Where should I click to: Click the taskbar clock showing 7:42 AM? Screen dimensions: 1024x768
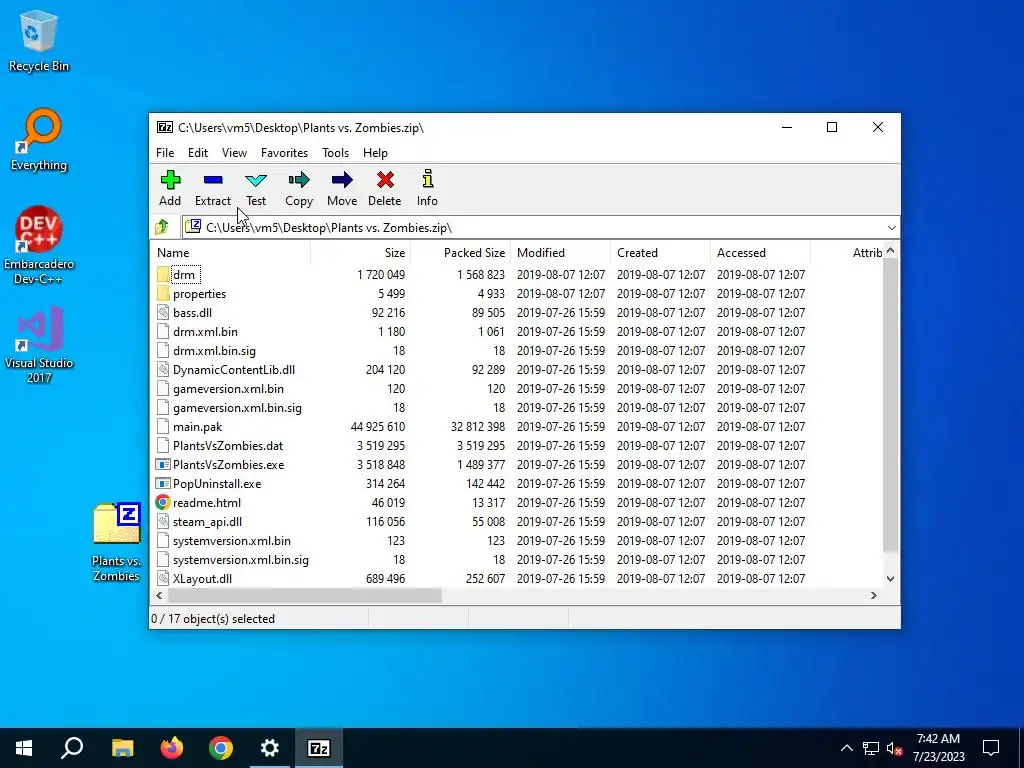pyautogui.click(x=938, y=748)
